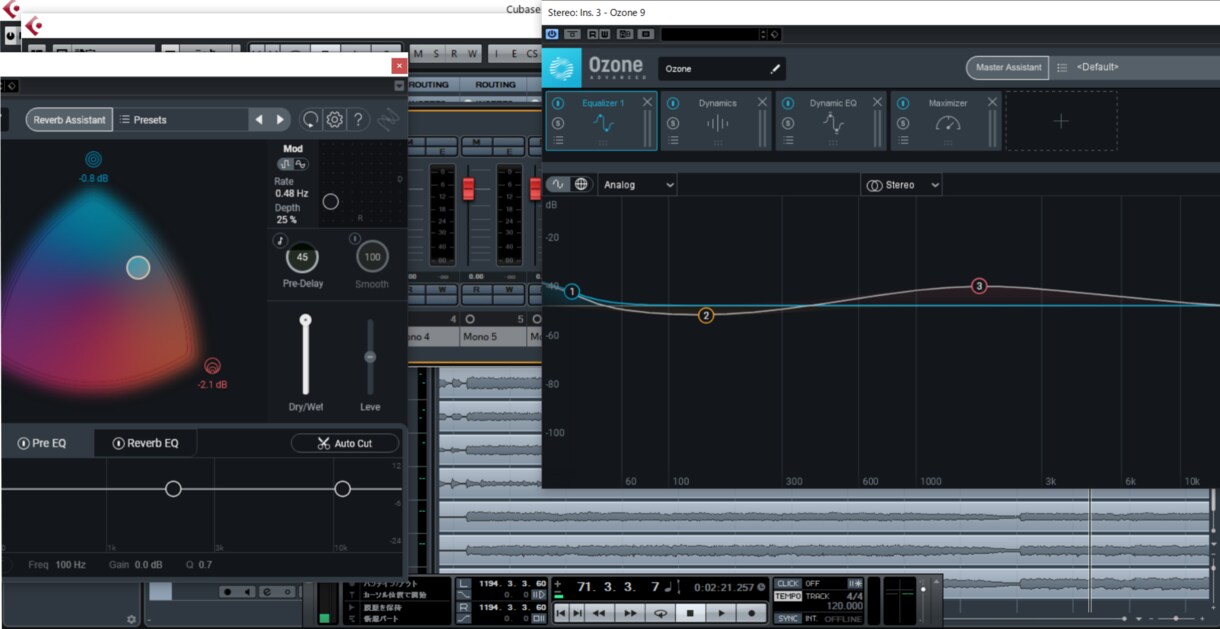This screenshot has width=1220, height=629.
Task: Open the reverb Presets list
Action: (181, 119)
